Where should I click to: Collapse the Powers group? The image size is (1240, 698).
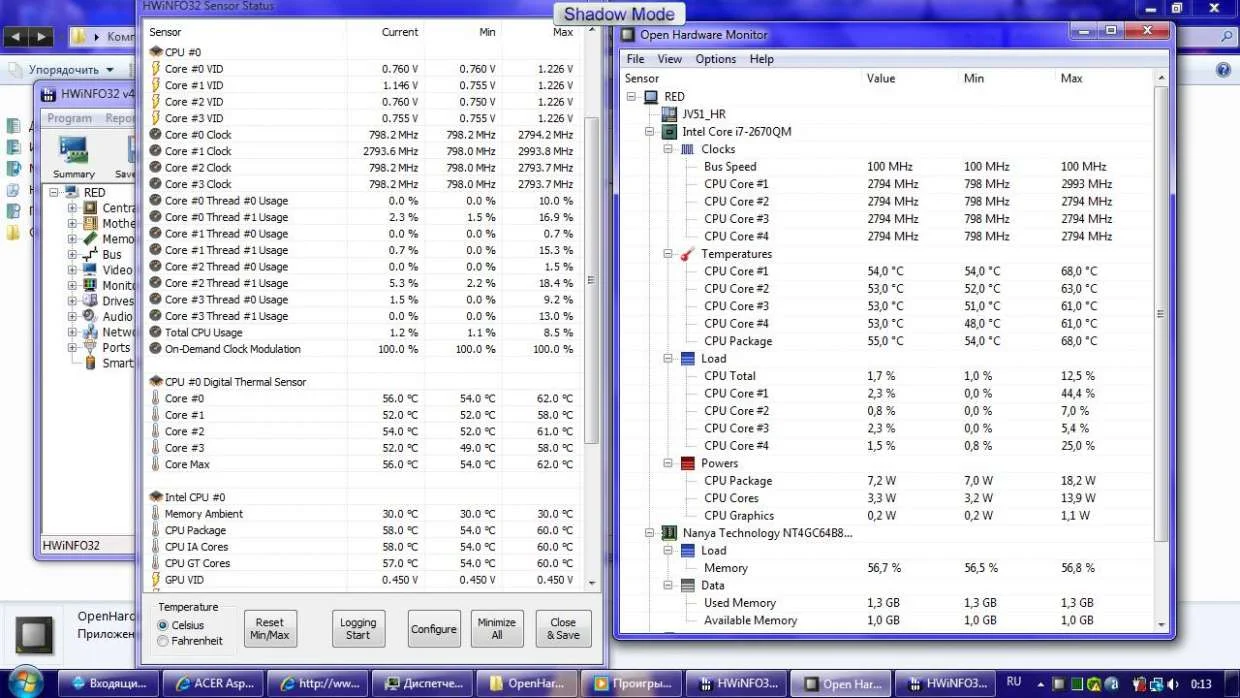[668, 463]
